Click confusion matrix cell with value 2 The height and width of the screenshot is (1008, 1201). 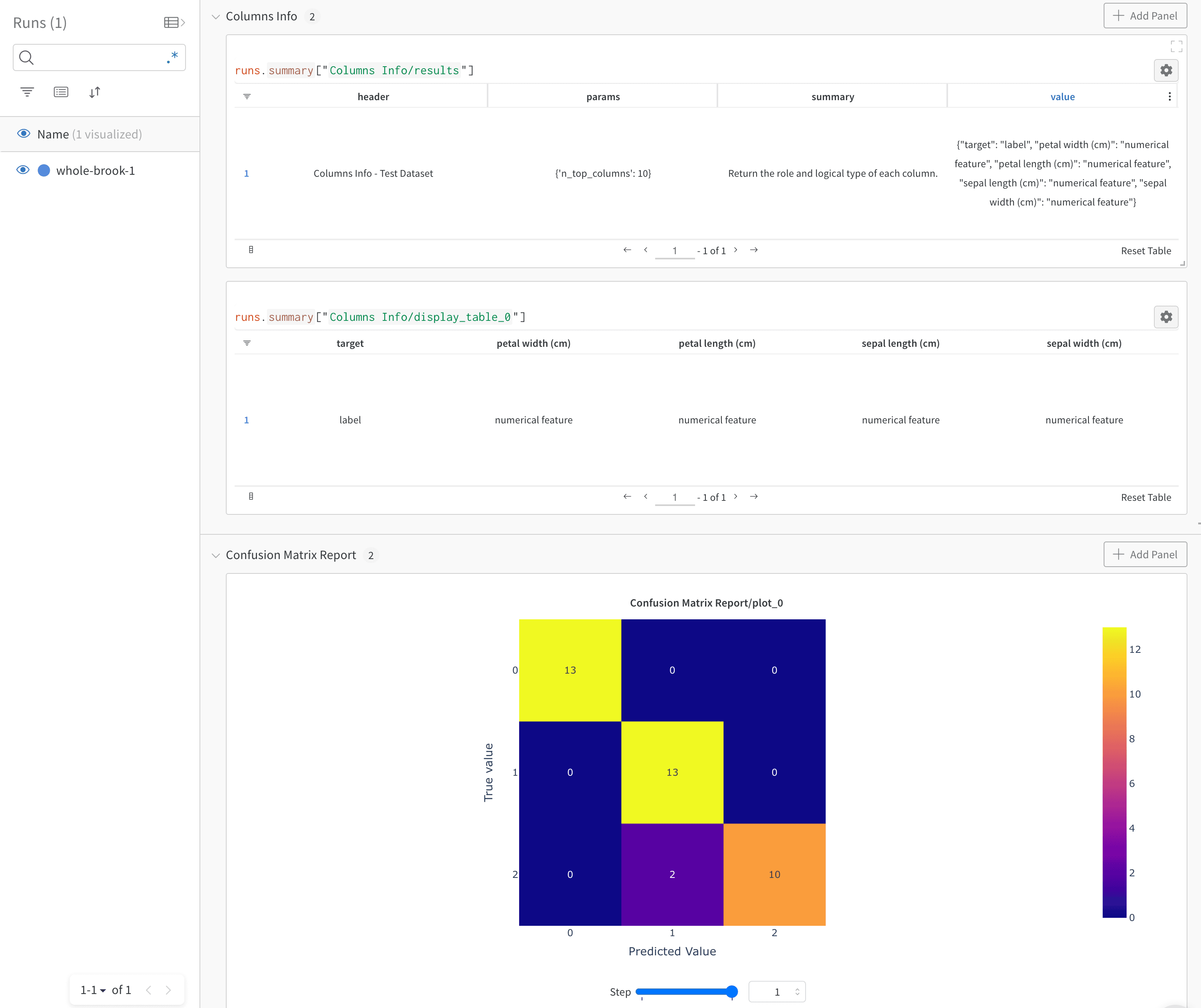pyautogui.click(x=672, y=874)
